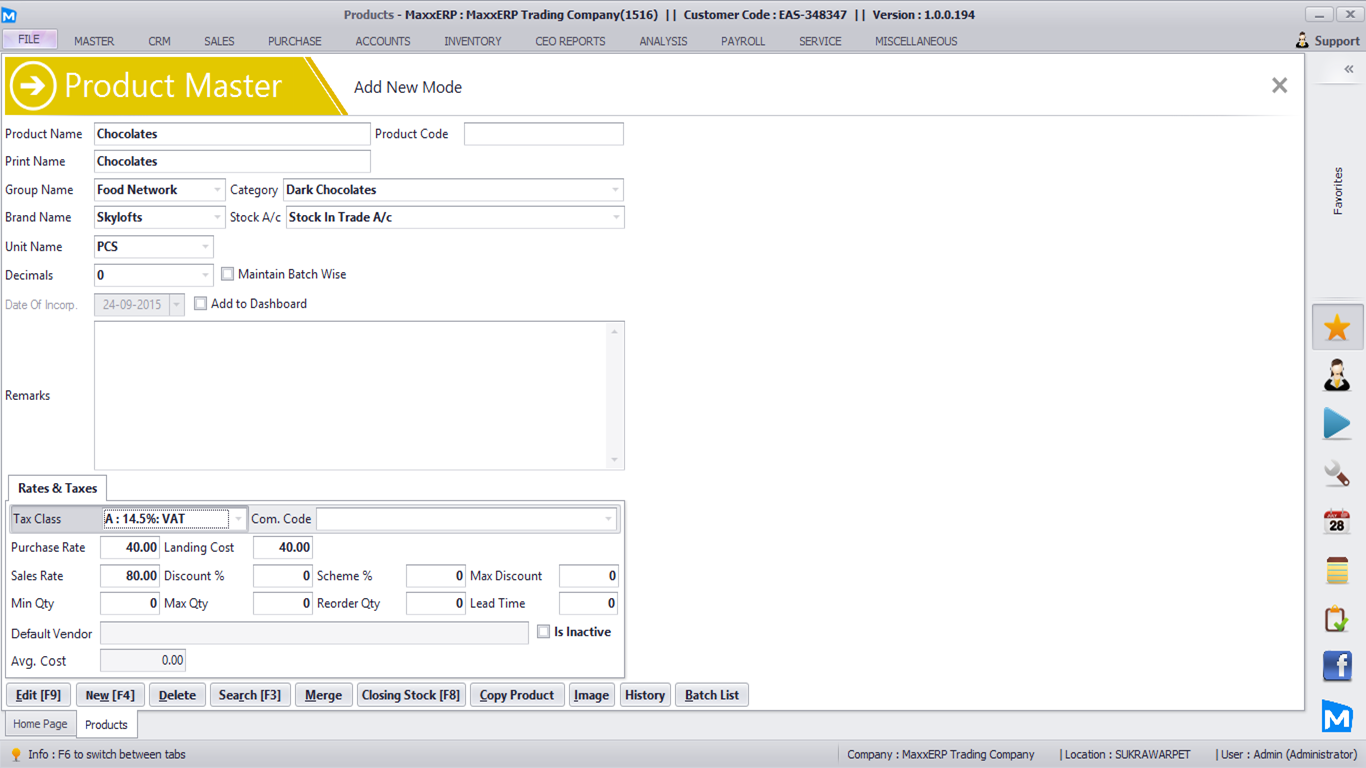Click the blue play arrow icon
The image size is (1366, 768).
coord(1337,424)
